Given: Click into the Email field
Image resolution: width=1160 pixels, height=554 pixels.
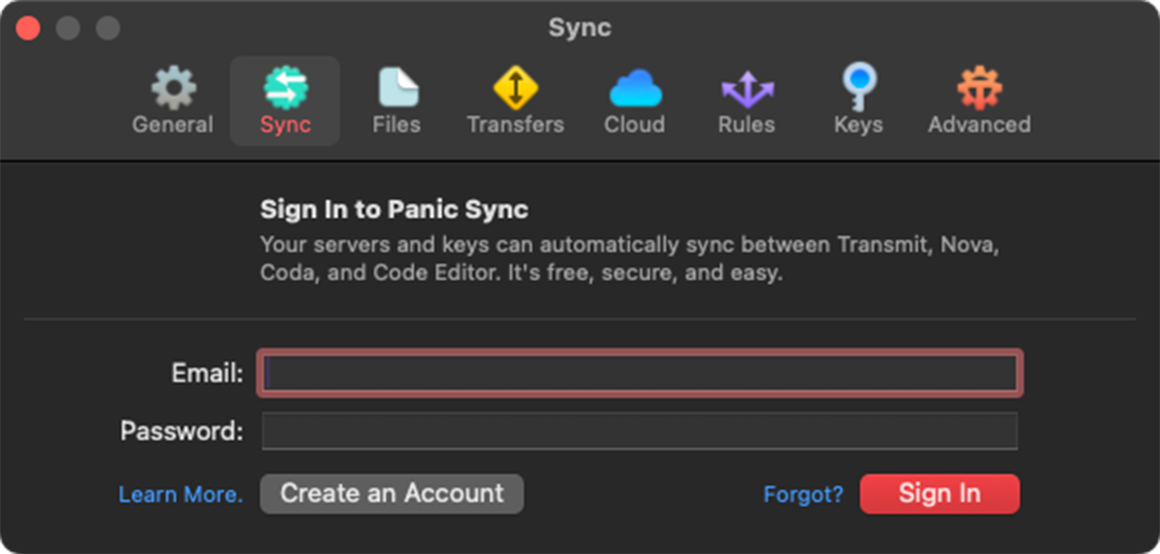Looking at the screenshot, I should [x=640, y=374].
